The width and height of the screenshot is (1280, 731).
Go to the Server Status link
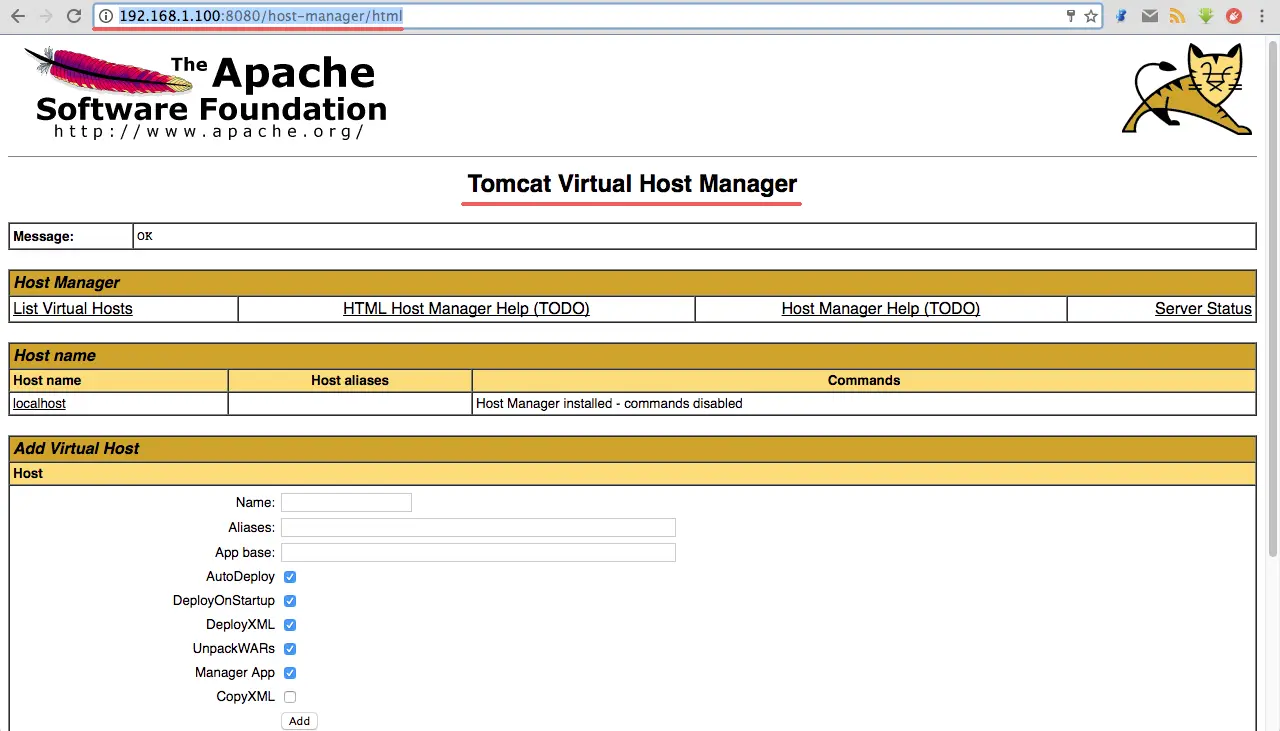tap(1203, 309)
